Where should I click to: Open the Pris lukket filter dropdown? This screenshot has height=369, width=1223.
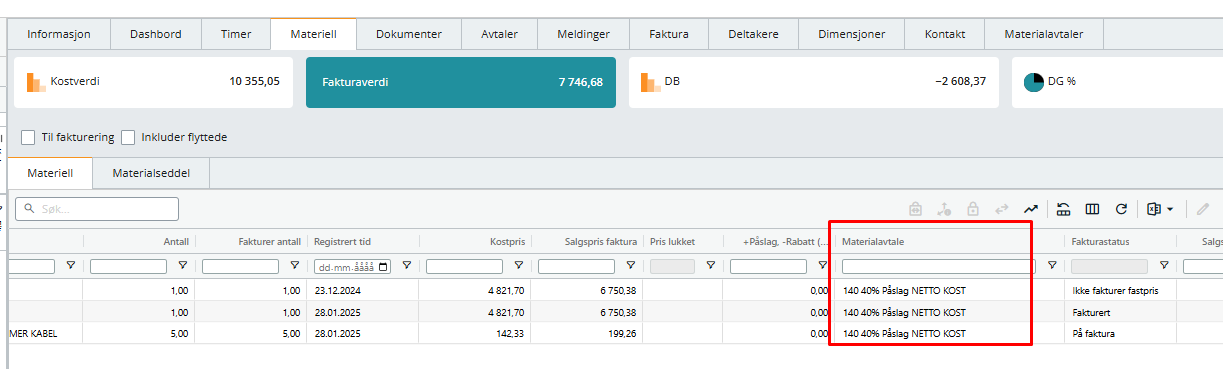(x=710, y=266)
